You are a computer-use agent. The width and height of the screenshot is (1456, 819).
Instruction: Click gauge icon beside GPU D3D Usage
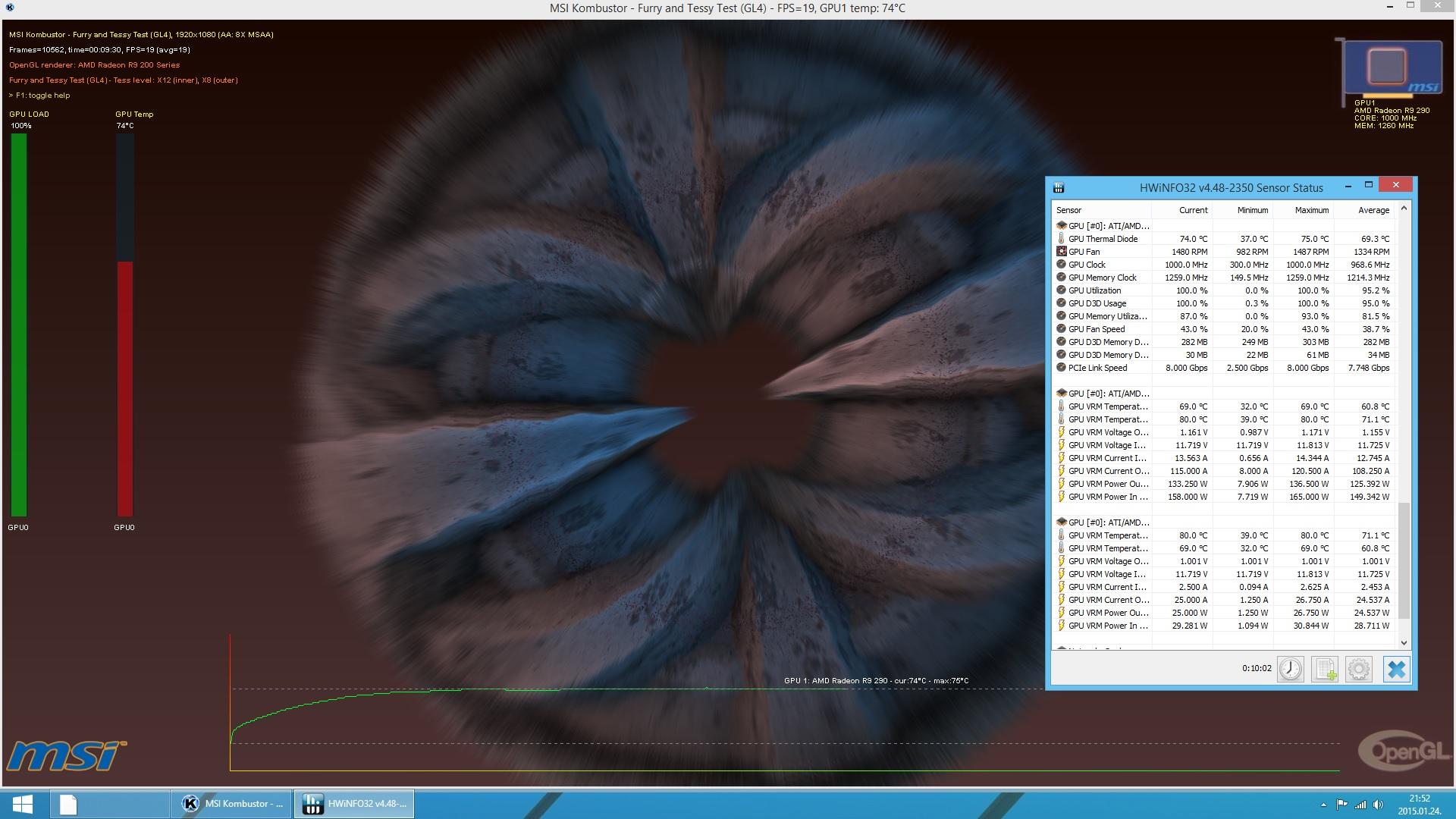[1061, 303]
